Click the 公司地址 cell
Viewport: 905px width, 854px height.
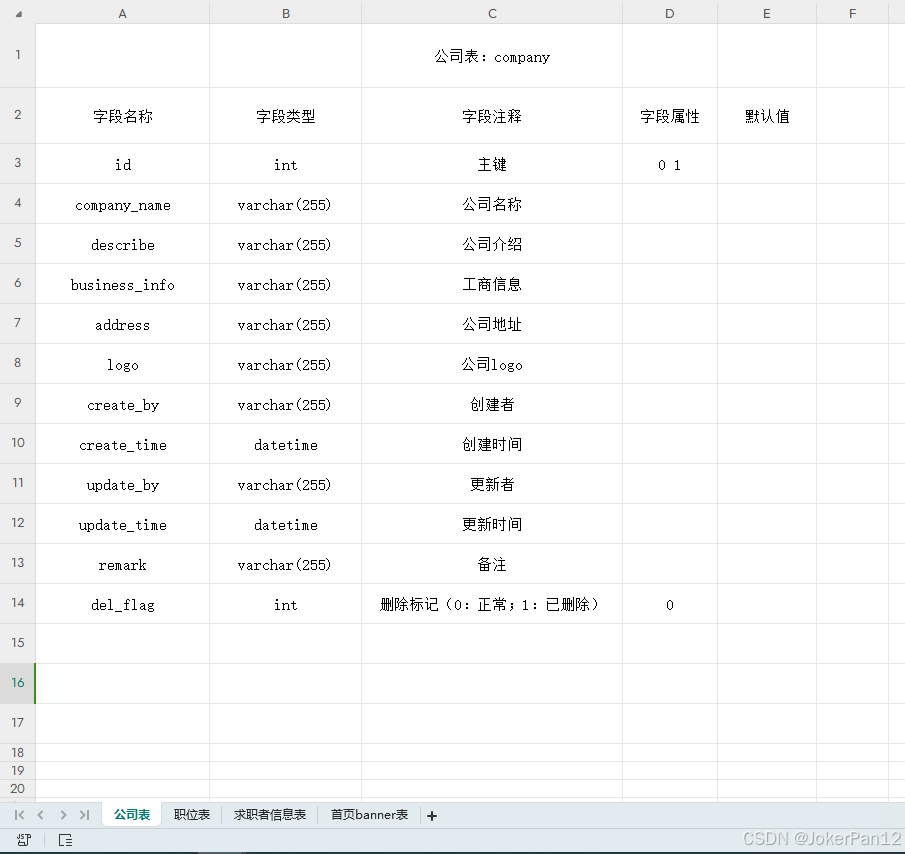pos(492,324)
